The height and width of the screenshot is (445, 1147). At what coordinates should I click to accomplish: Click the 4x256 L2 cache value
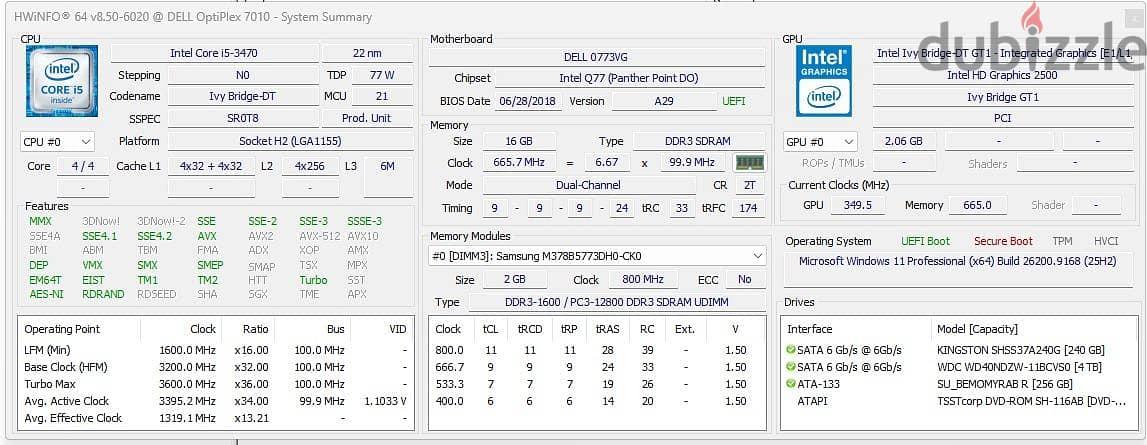click(x=309, y=166)
